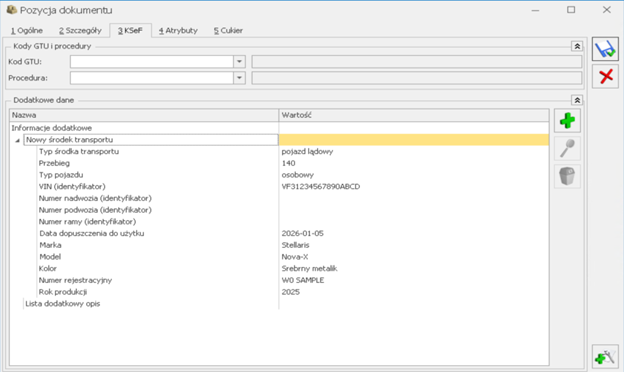Collapse the Nowy środek transportu tree node
This screenshot has width=624, height=372.
click(x=17, y=140)
